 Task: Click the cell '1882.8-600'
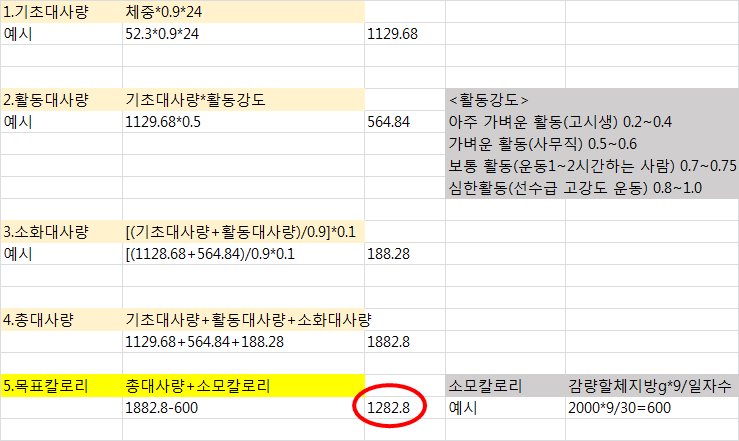243,408
